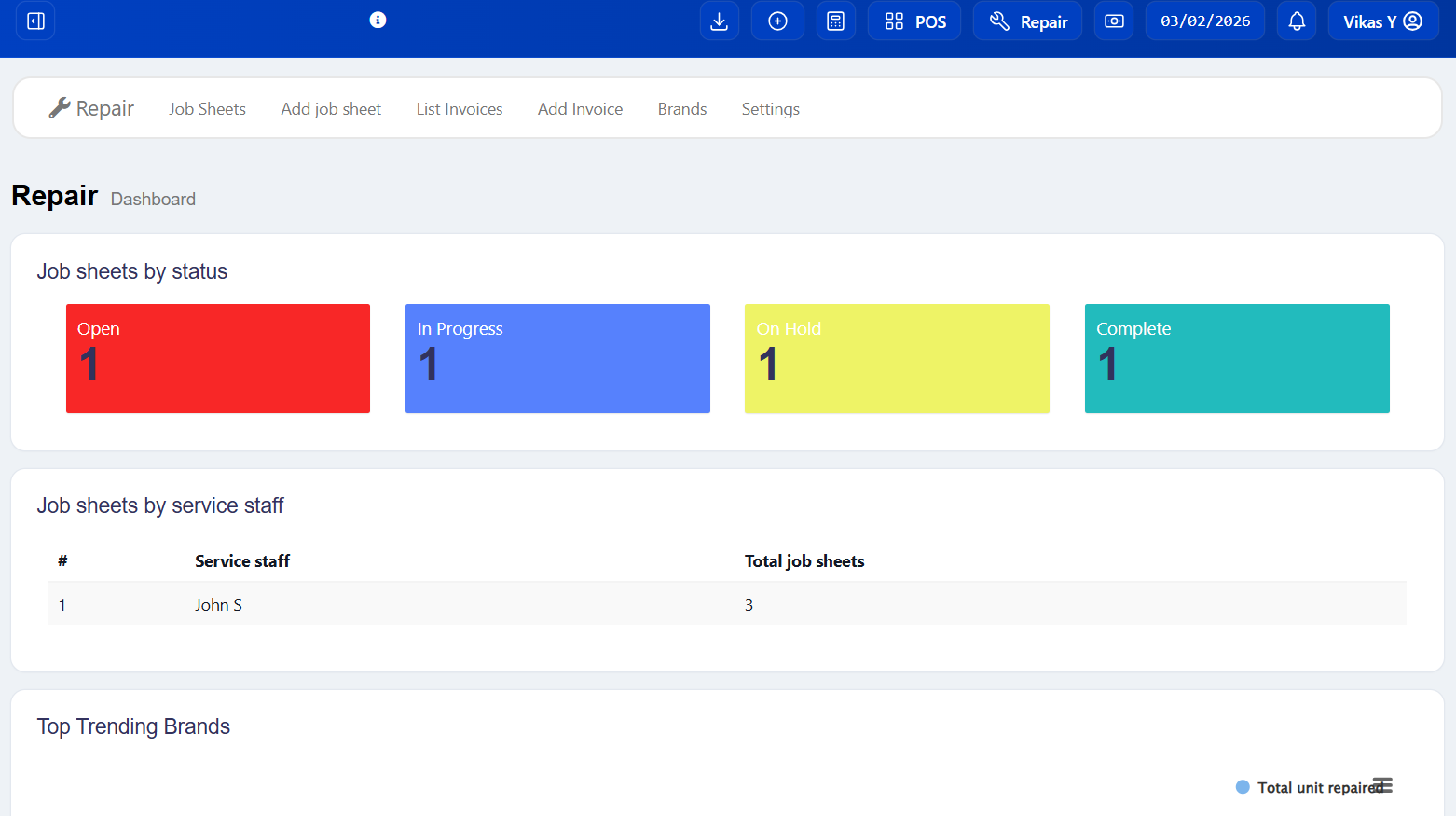
Task: Collapse the sidebar using the panel icon
Action: click(34, 21)
